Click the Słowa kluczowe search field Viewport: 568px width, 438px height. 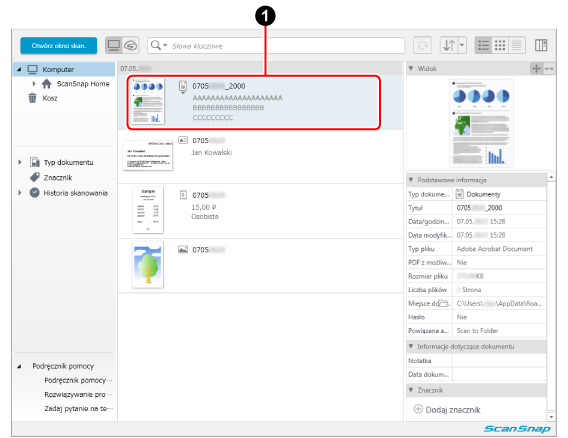[x=286, y=46]
